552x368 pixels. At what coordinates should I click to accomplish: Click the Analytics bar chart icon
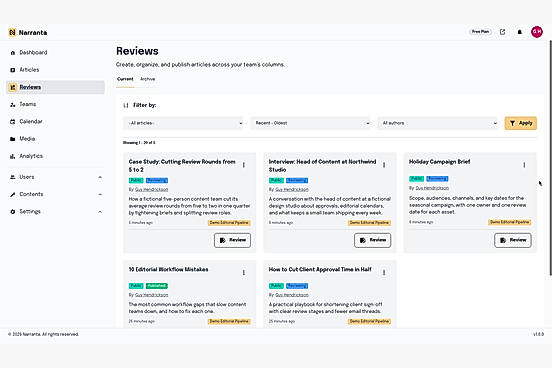(x=13, y=156)
